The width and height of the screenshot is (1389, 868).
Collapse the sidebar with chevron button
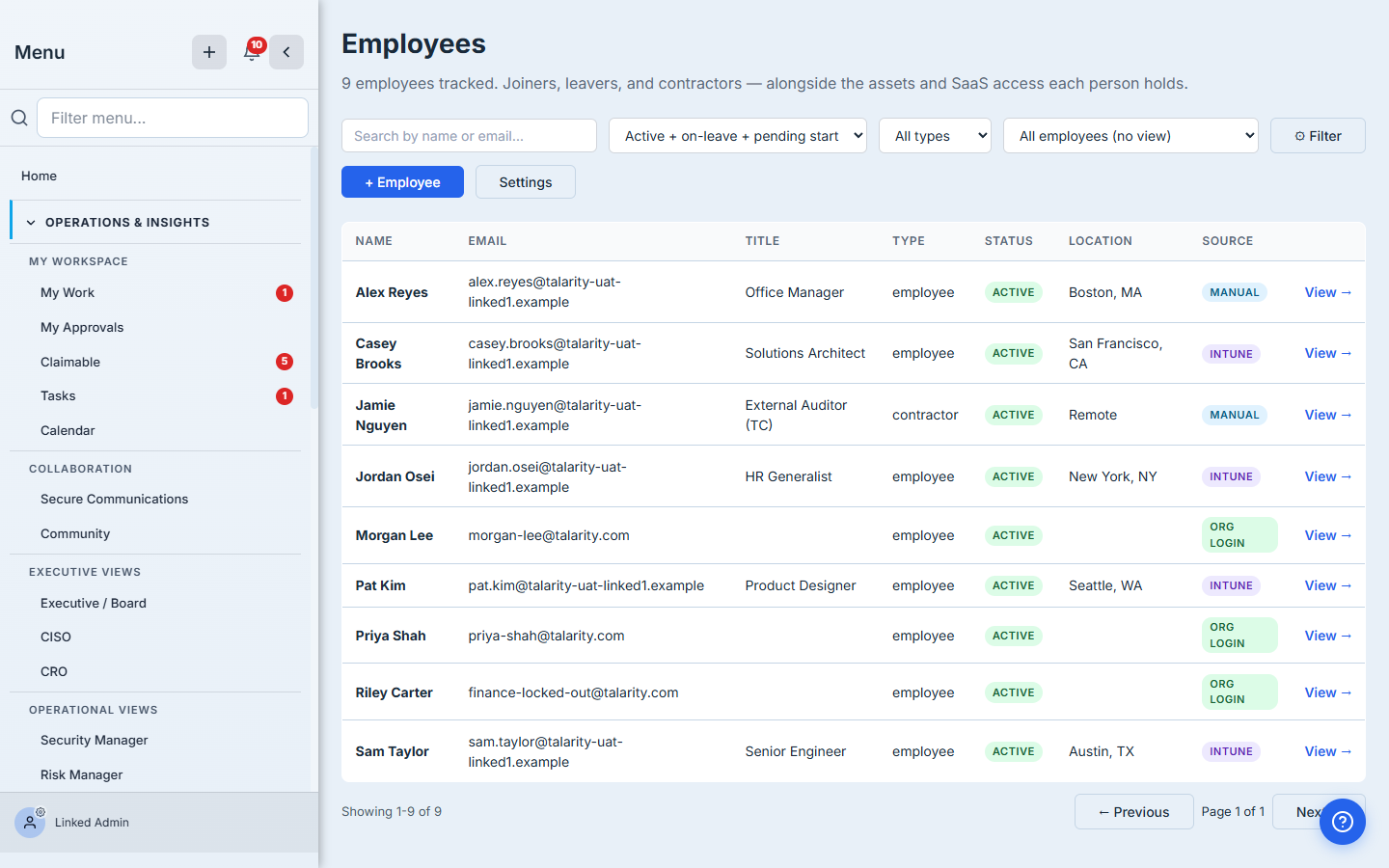[286, 52]
